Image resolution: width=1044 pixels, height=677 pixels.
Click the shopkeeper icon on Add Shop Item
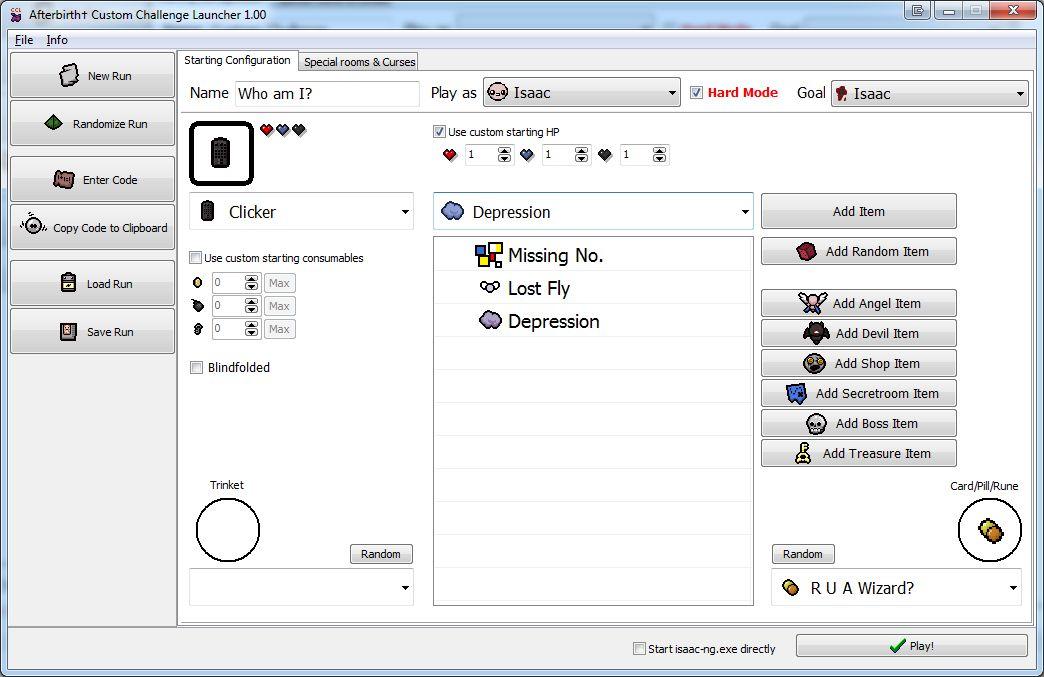point(814,363)
